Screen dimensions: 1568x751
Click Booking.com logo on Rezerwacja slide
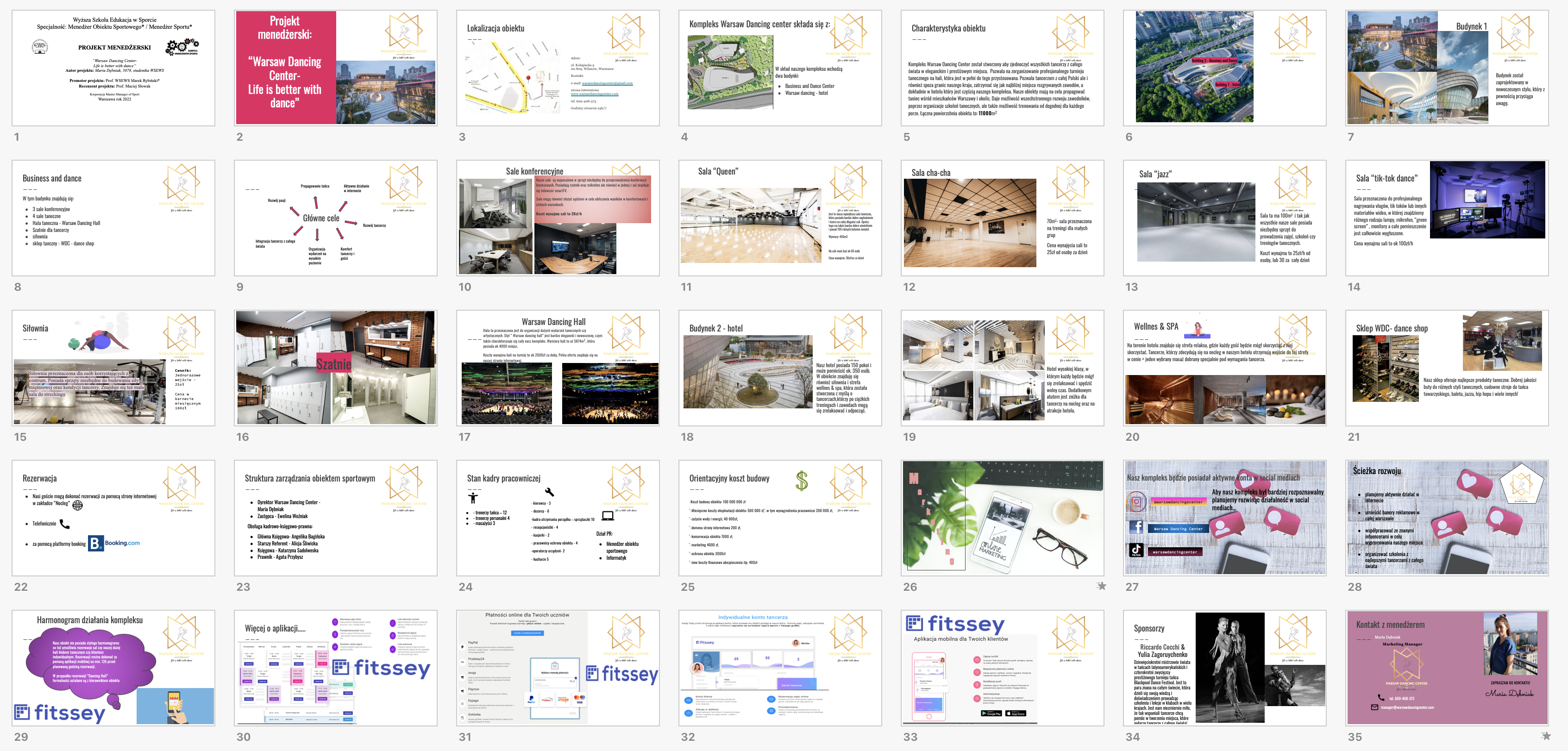pyautogui.click(x=114, y=543)
